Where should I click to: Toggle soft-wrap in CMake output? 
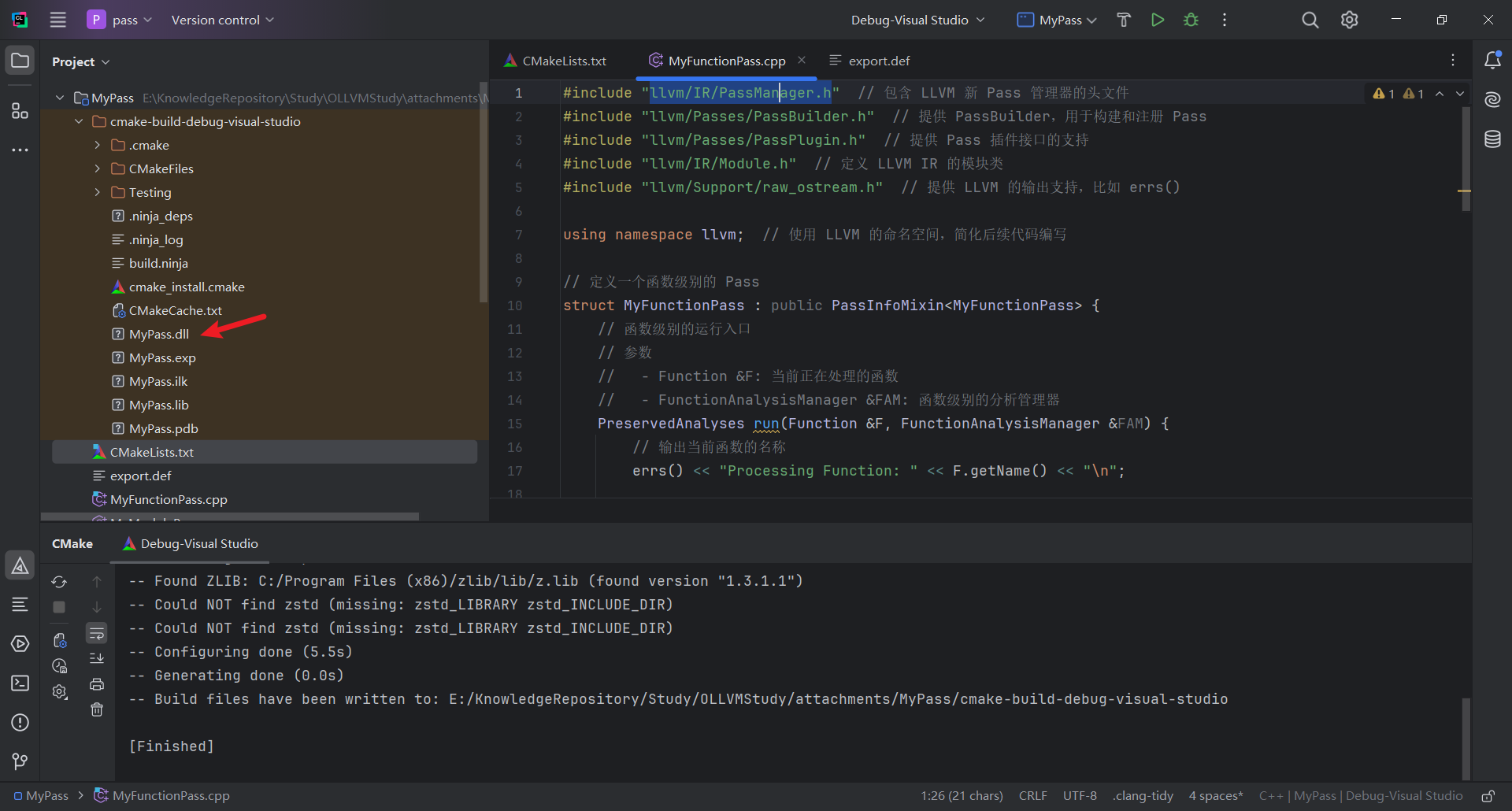[97, 634]
